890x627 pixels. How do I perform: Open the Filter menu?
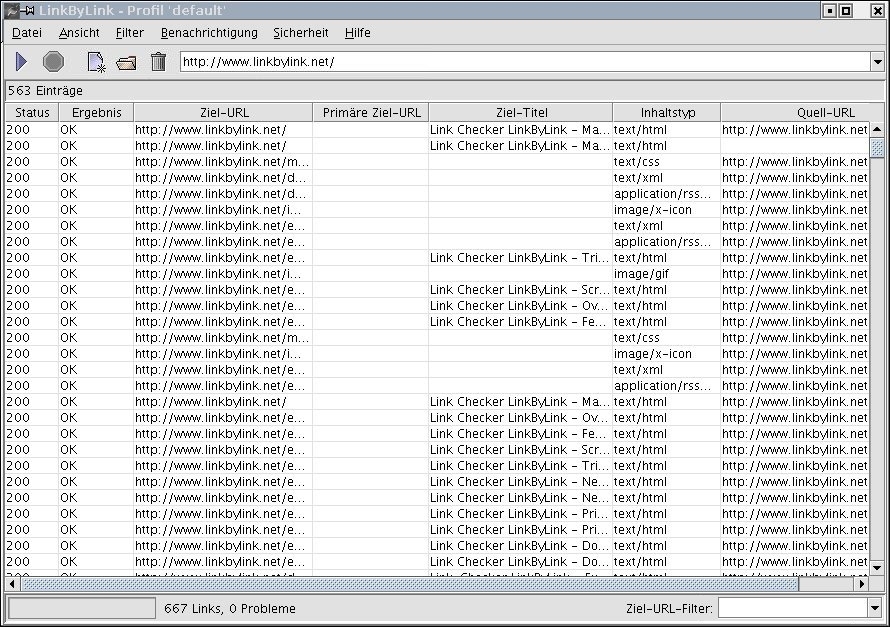pyautogui.click(x=129, y=33)
